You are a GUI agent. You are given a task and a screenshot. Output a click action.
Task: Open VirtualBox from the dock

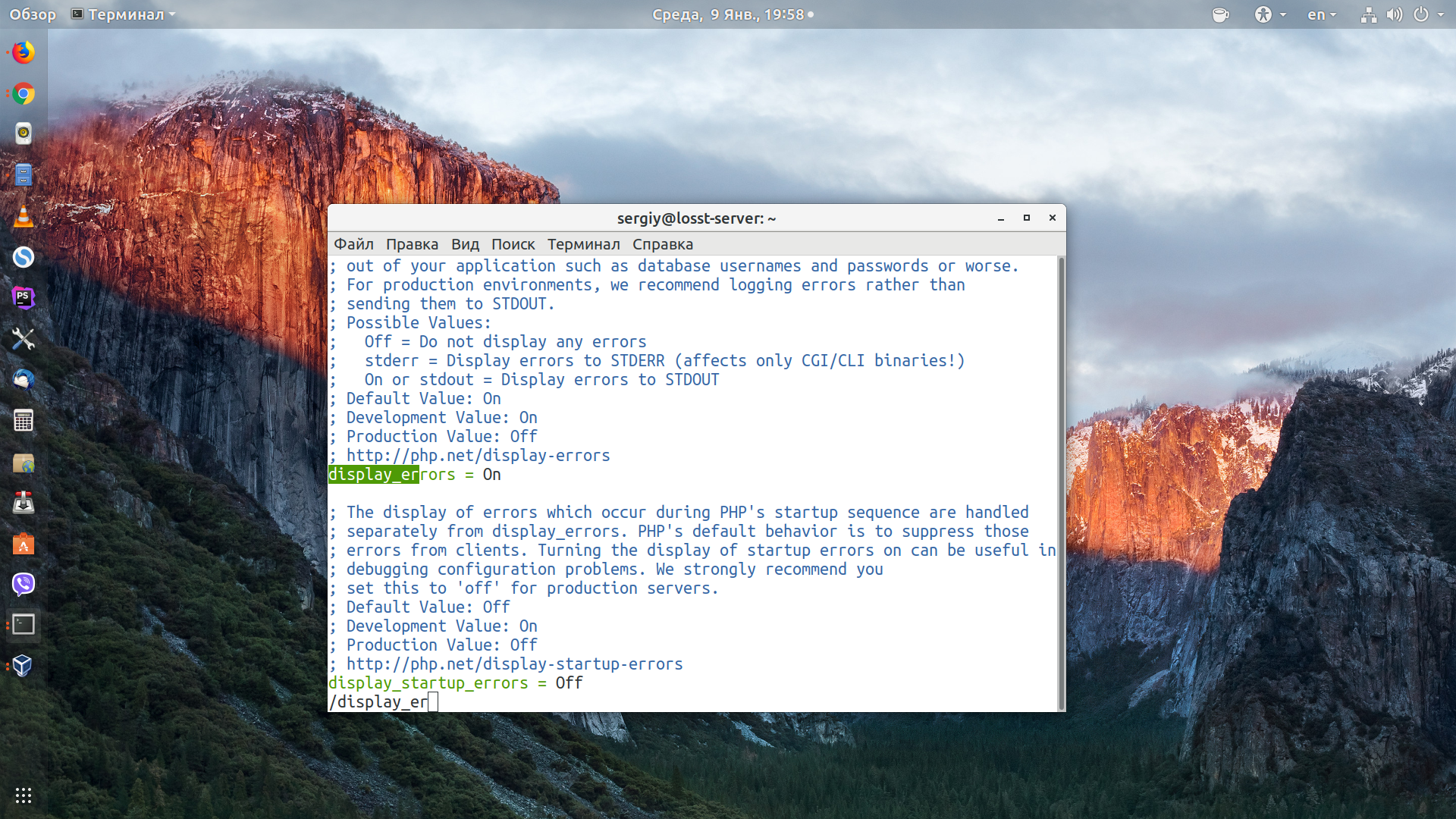point(24,666)
